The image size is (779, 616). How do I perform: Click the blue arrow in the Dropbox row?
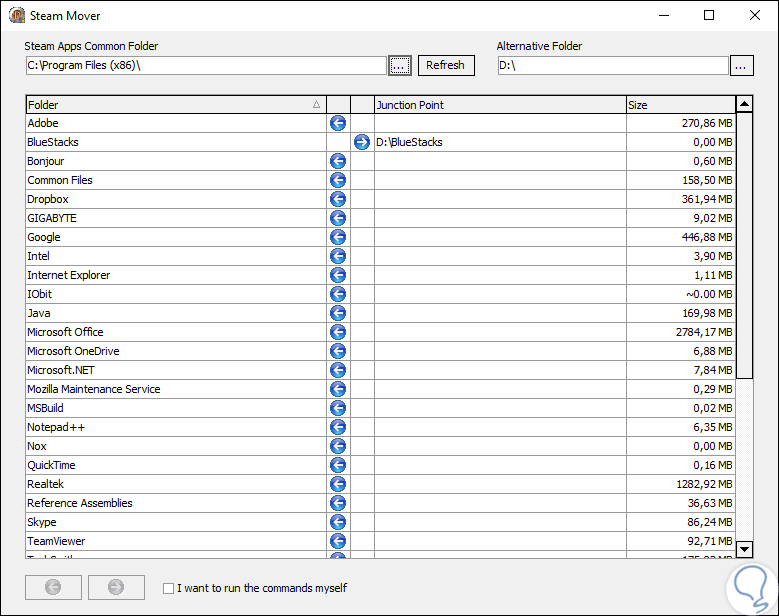(x=338, y=199)
